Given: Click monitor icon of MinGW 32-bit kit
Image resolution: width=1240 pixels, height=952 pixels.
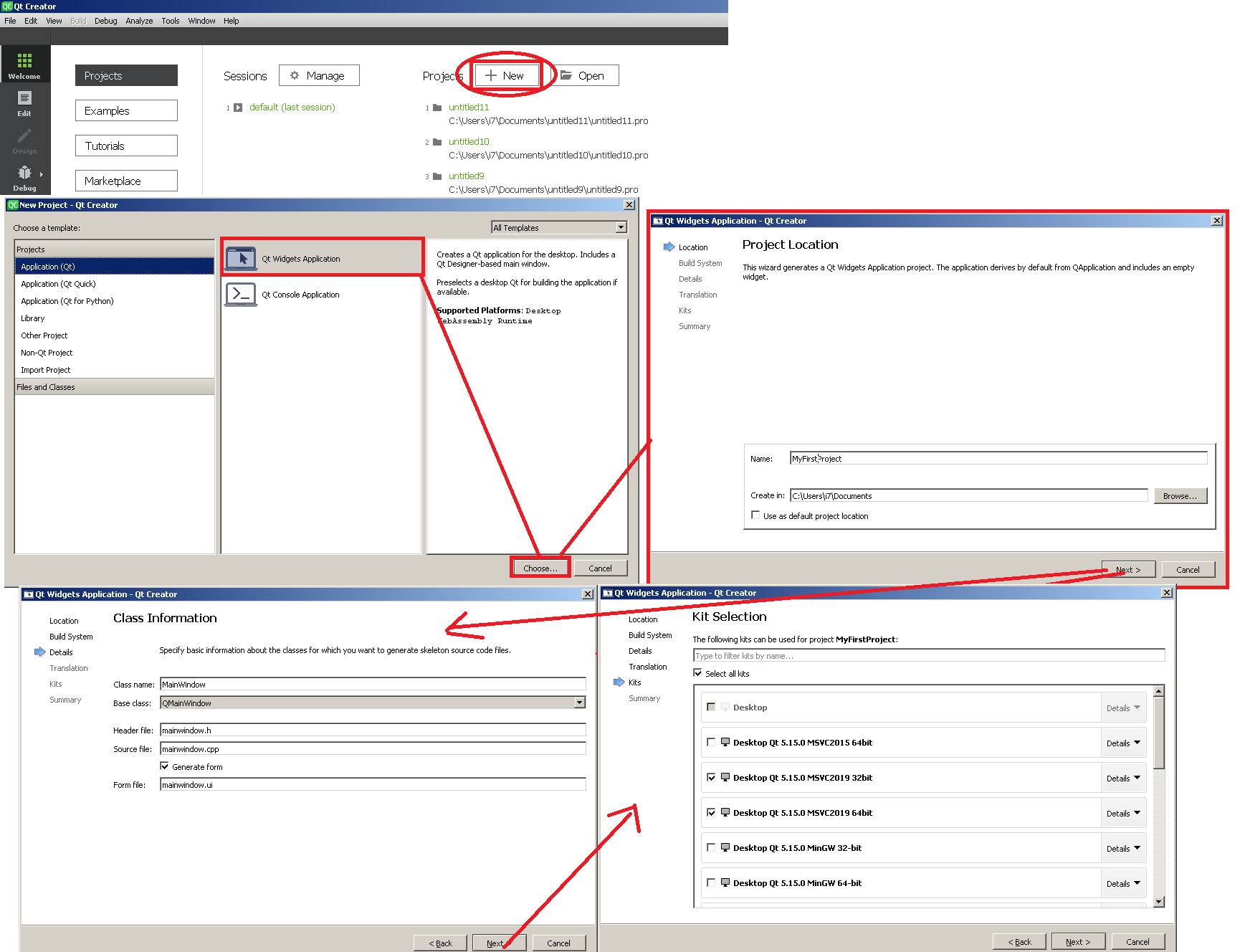Looking at the screenshot, I should click(x=725, y=847).
